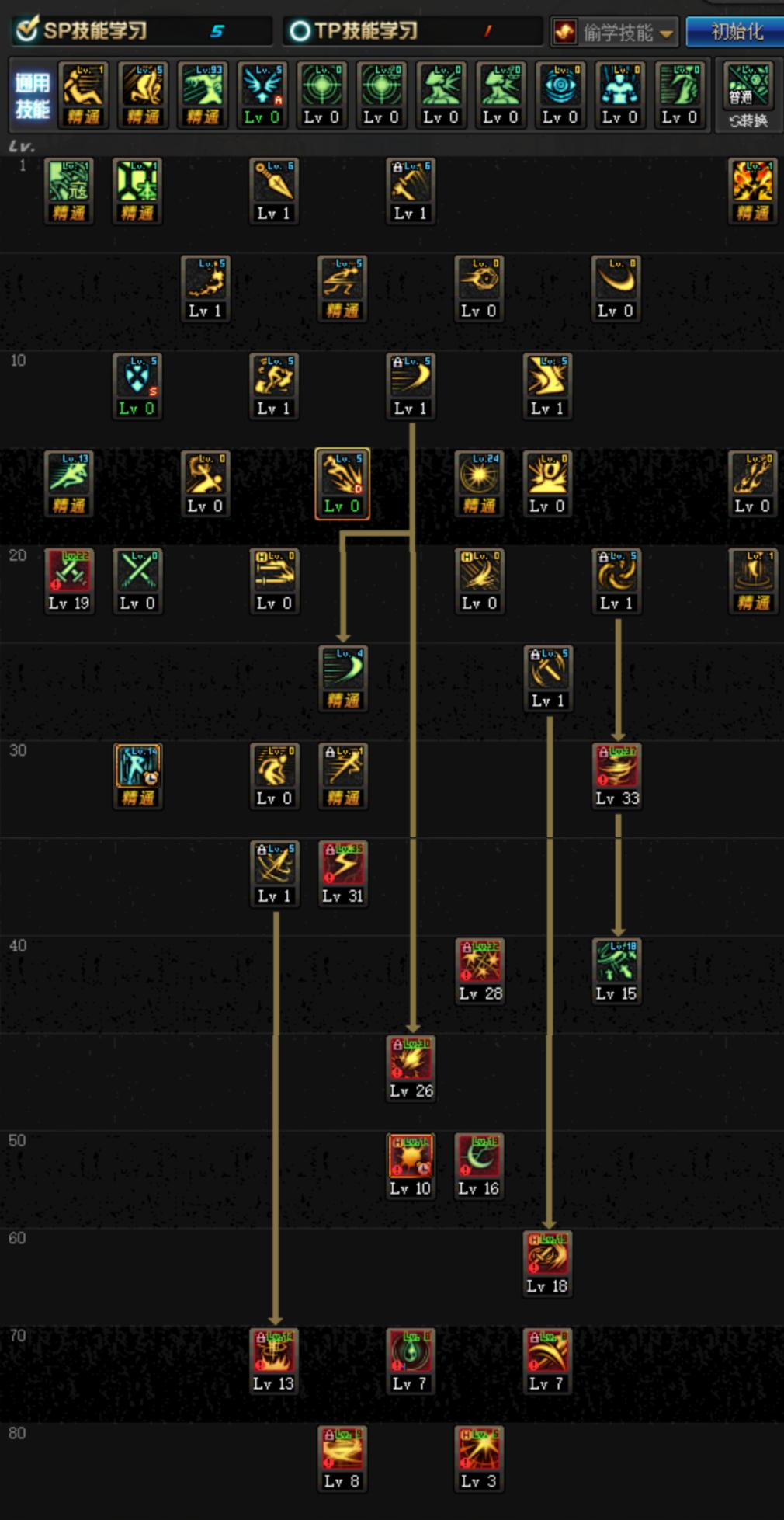This screenshot has width=784, height=1520.
Task: Open the 偷学技能 dropdown
Action: coord(614,32)
